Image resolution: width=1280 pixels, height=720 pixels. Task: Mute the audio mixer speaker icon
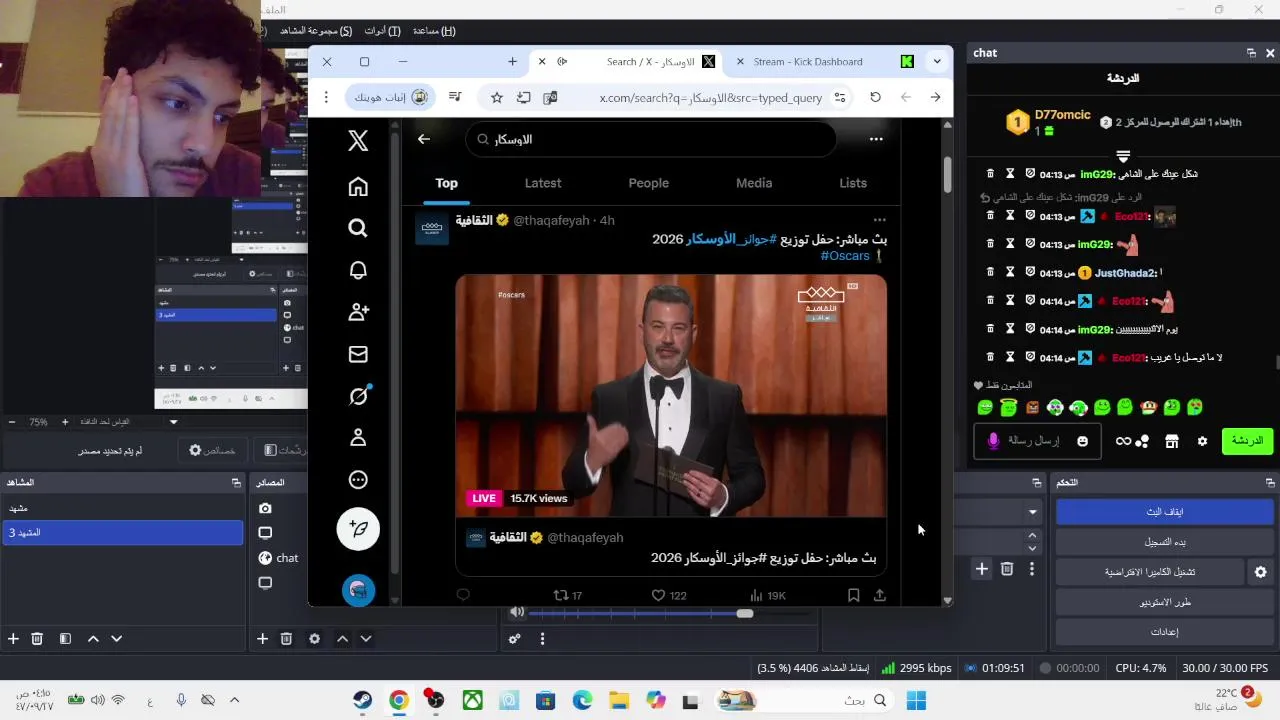(516, 612)
